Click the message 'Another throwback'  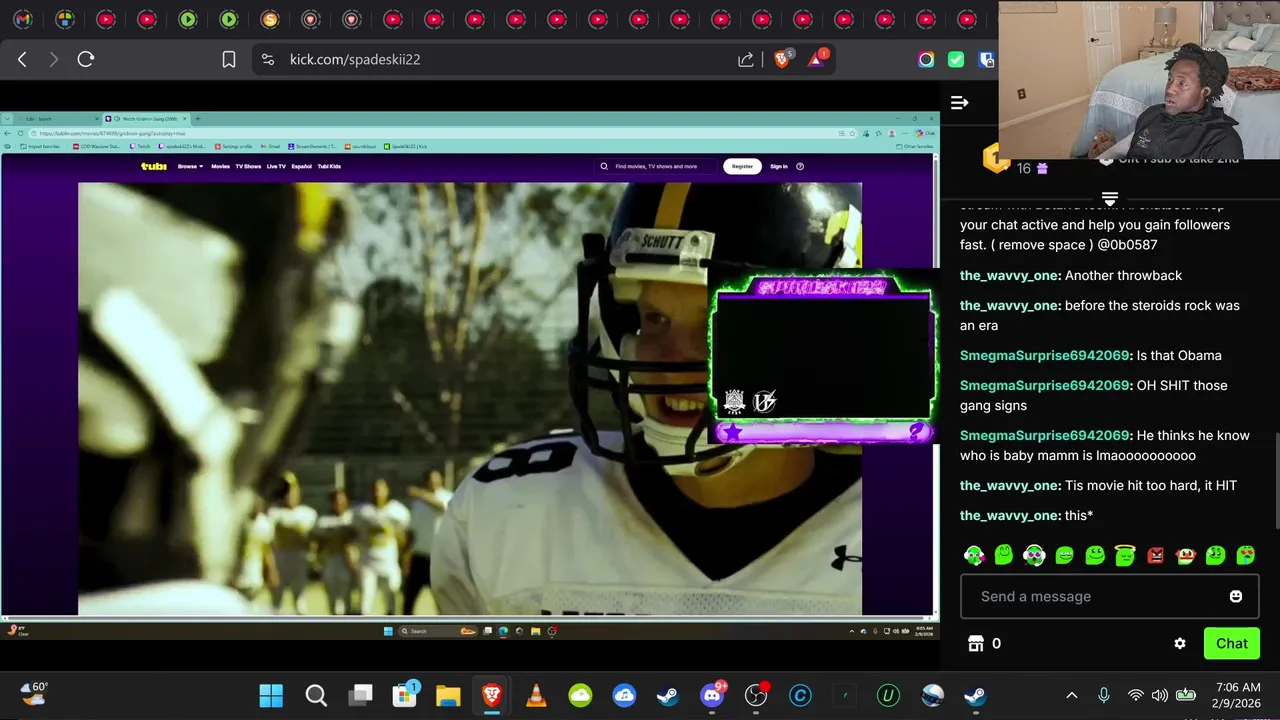[x=1124, y=275]
